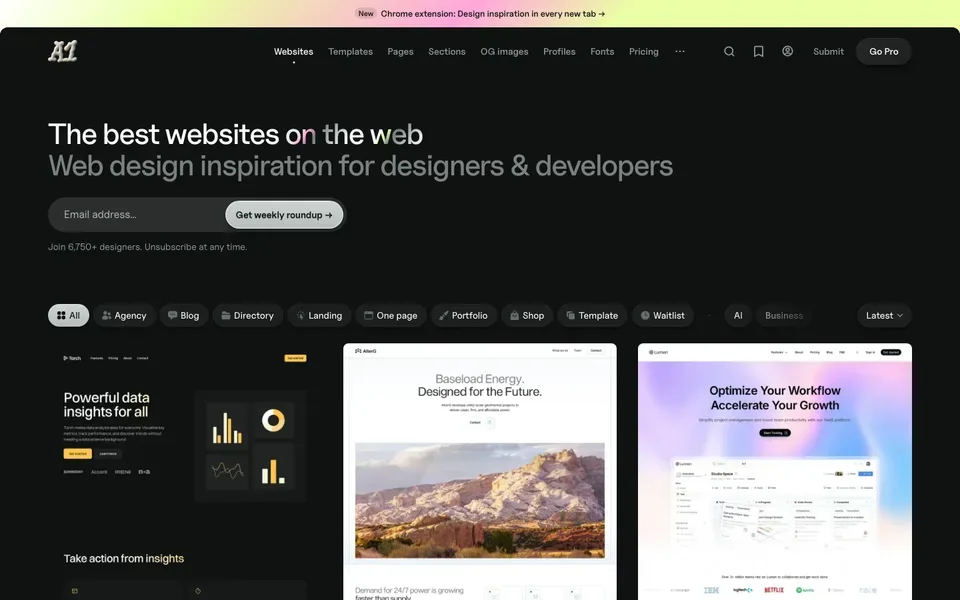The image size is (960, 600).
Task: Open the Latest sort dropdown
Action: (884, 315)
